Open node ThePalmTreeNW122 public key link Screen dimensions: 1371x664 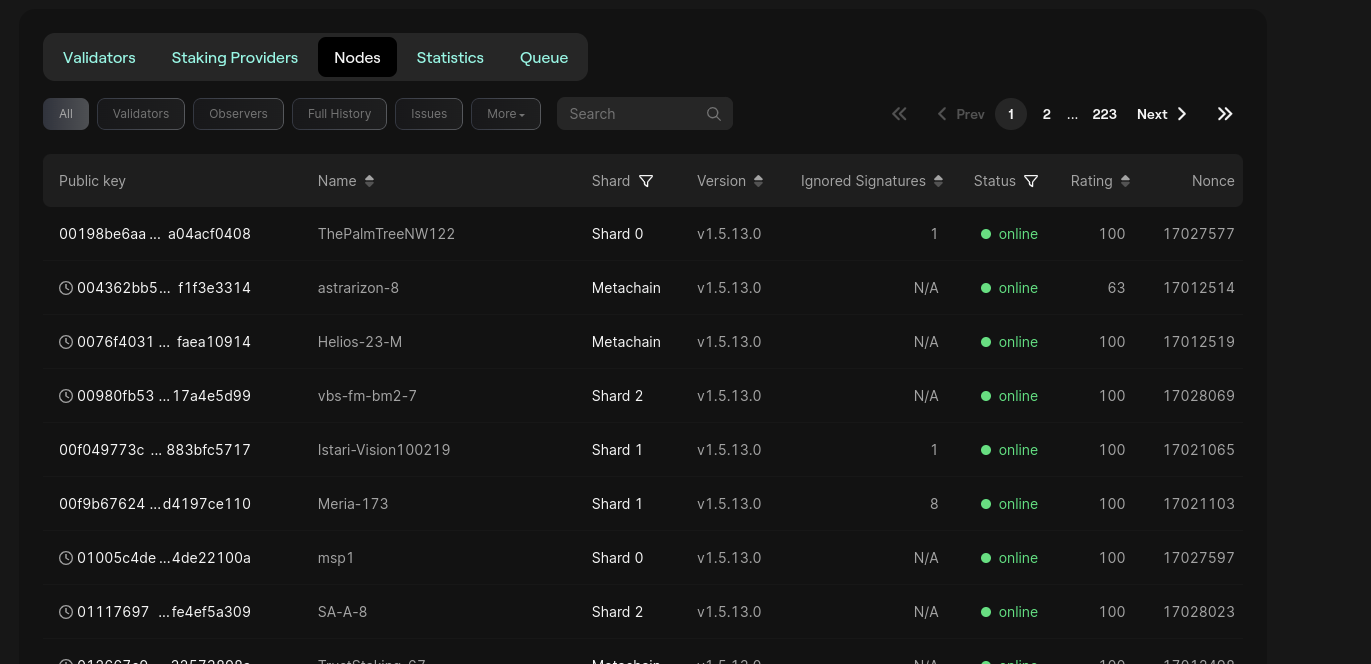pos(155,234)
